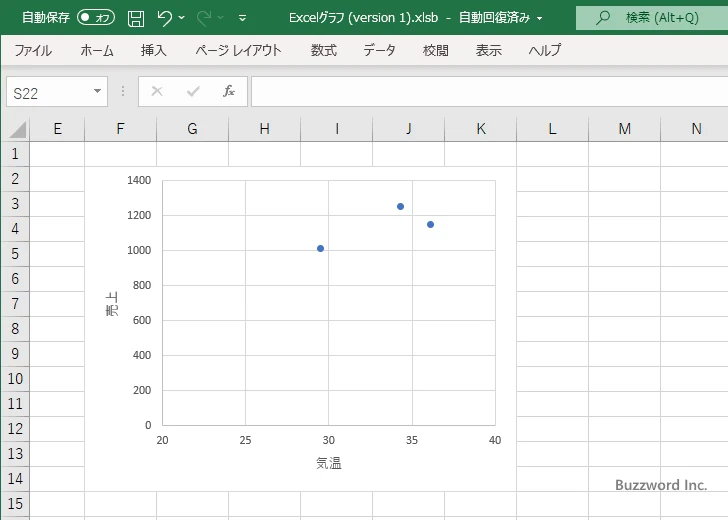Click the data point near 1000
The width and height of the screenshot is (728, 520).
tap(320, 249)
